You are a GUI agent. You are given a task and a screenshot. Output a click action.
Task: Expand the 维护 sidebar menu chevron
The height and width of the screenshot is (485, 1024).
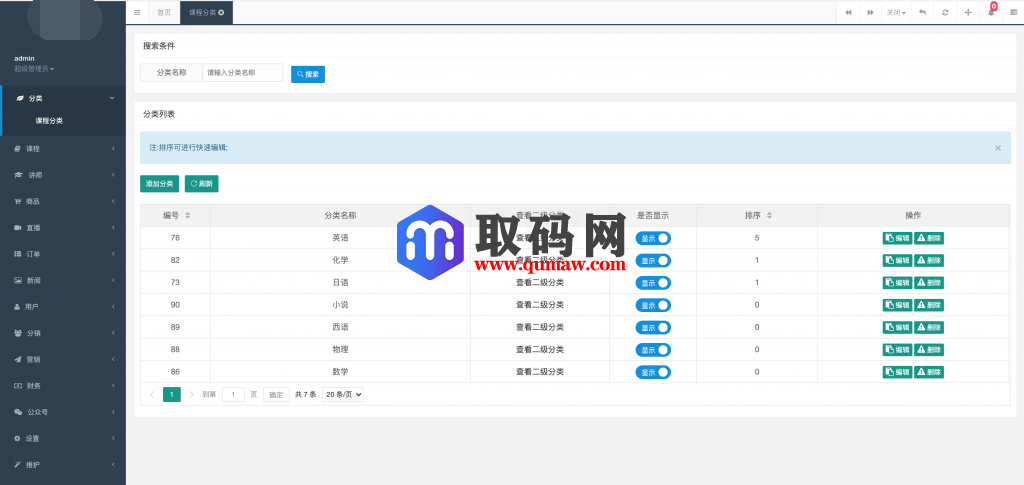[113, 465]
